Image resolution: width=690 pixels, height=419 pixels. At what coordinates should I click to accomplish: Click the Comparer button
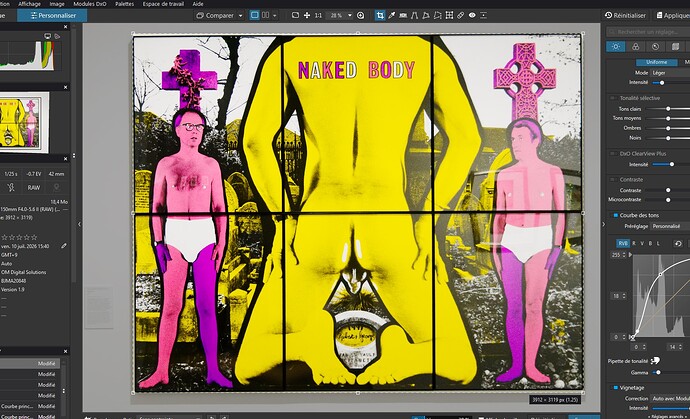pyautogui.click(x=215, y=15)
